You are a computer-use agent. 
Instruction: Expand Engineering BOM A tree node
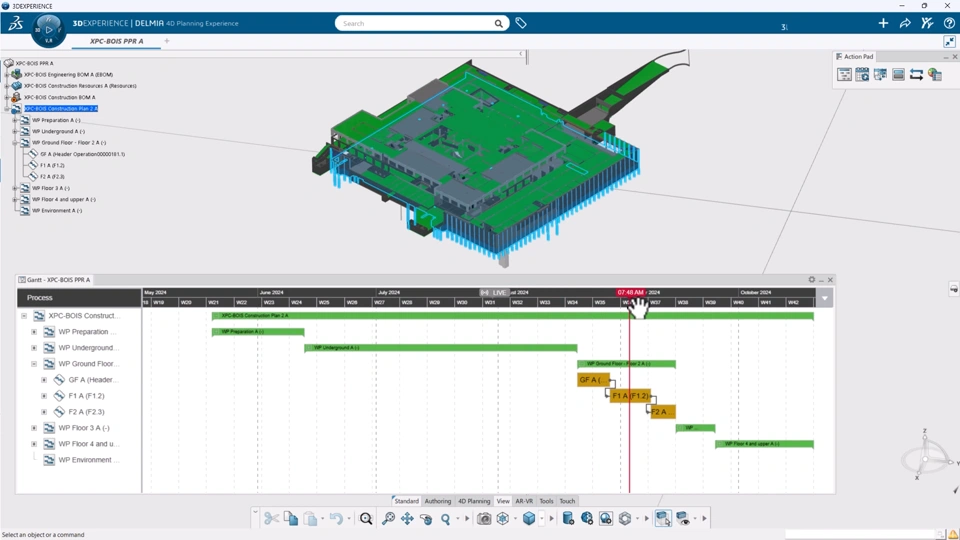pyautogui.click(x=7, y=74)
